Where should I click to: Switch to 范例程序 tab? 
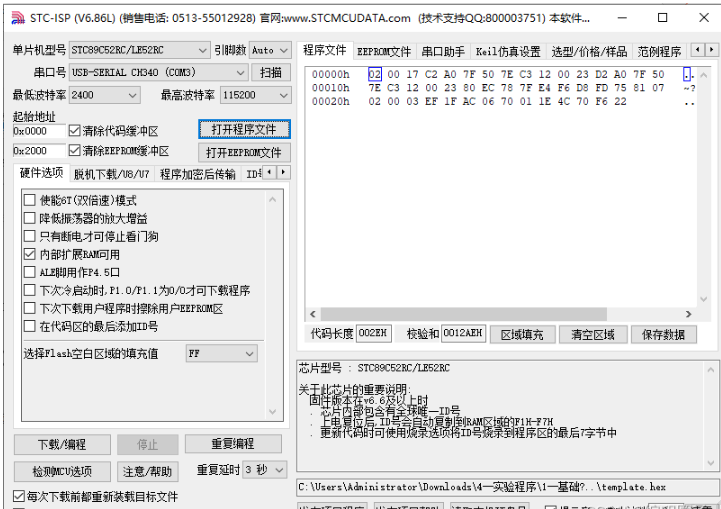click(x=659, y=51)
